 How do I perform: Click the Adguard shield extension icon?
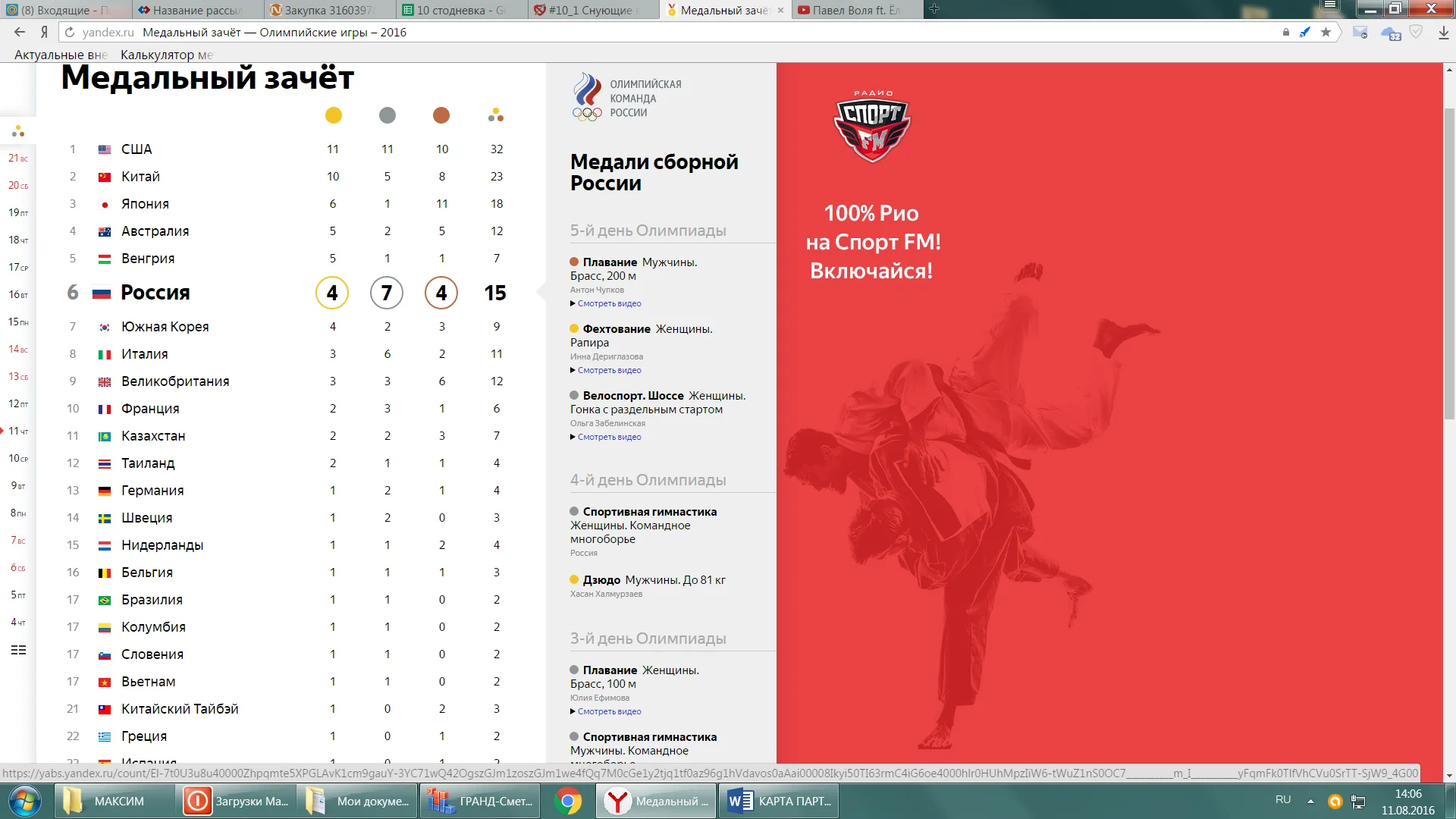click(x=1416, y=32)
